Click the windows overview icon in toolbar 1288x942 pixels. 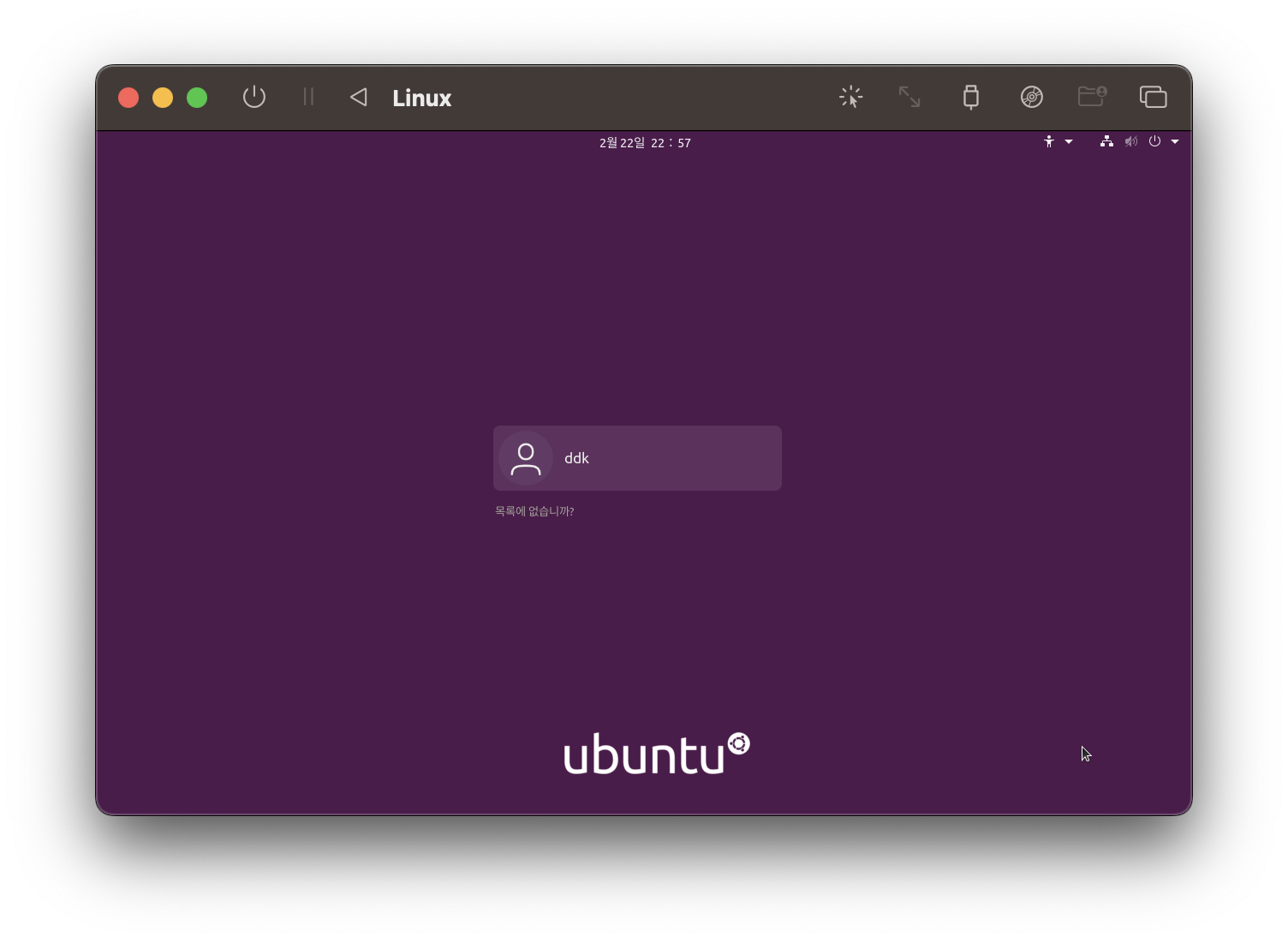coord(1153,97)
